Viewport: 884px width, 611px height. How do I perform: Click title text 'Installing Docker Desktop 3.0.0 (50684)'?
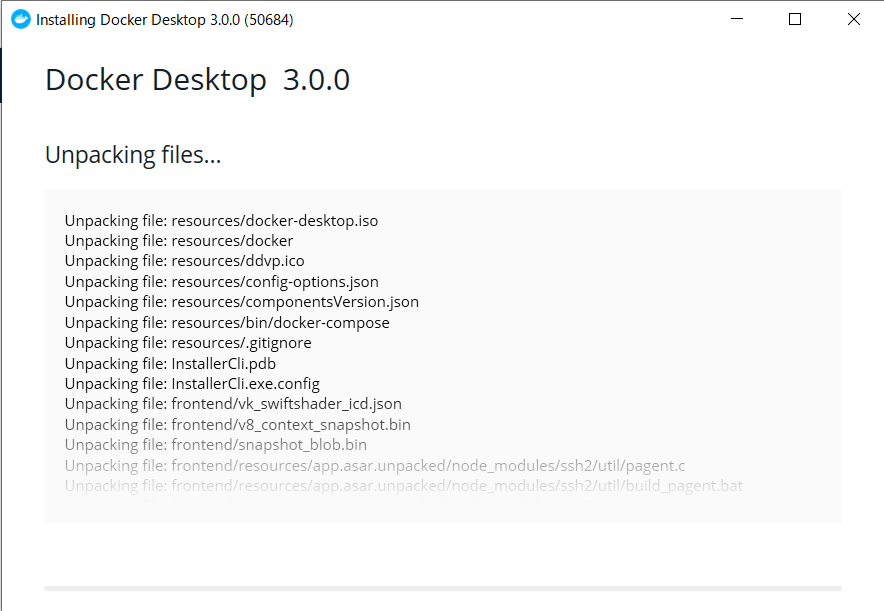click(x=165, y=20)
